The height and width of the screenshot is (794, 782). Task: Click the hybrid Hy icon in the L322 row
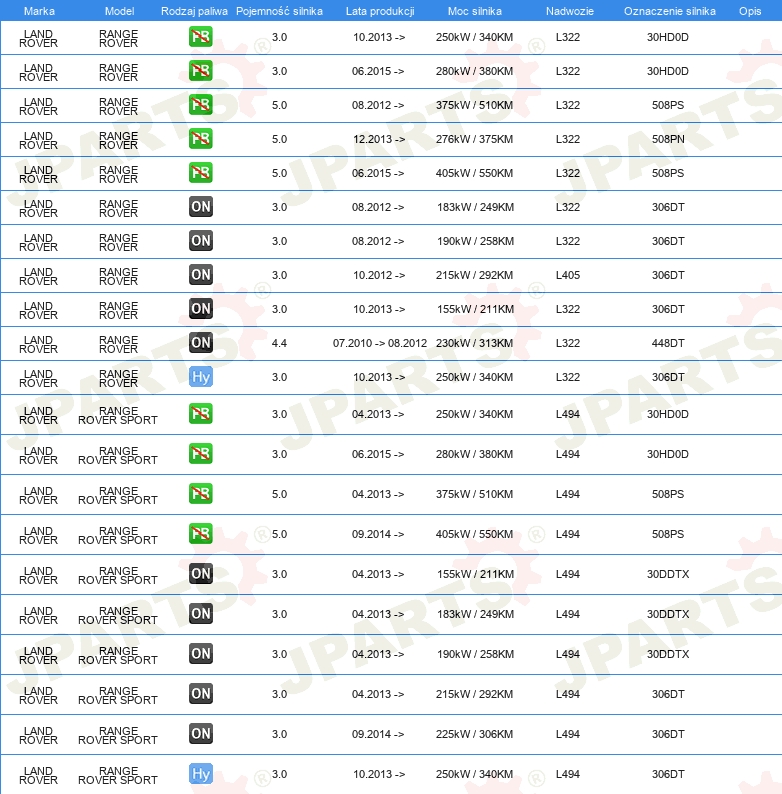click(200, 377)
